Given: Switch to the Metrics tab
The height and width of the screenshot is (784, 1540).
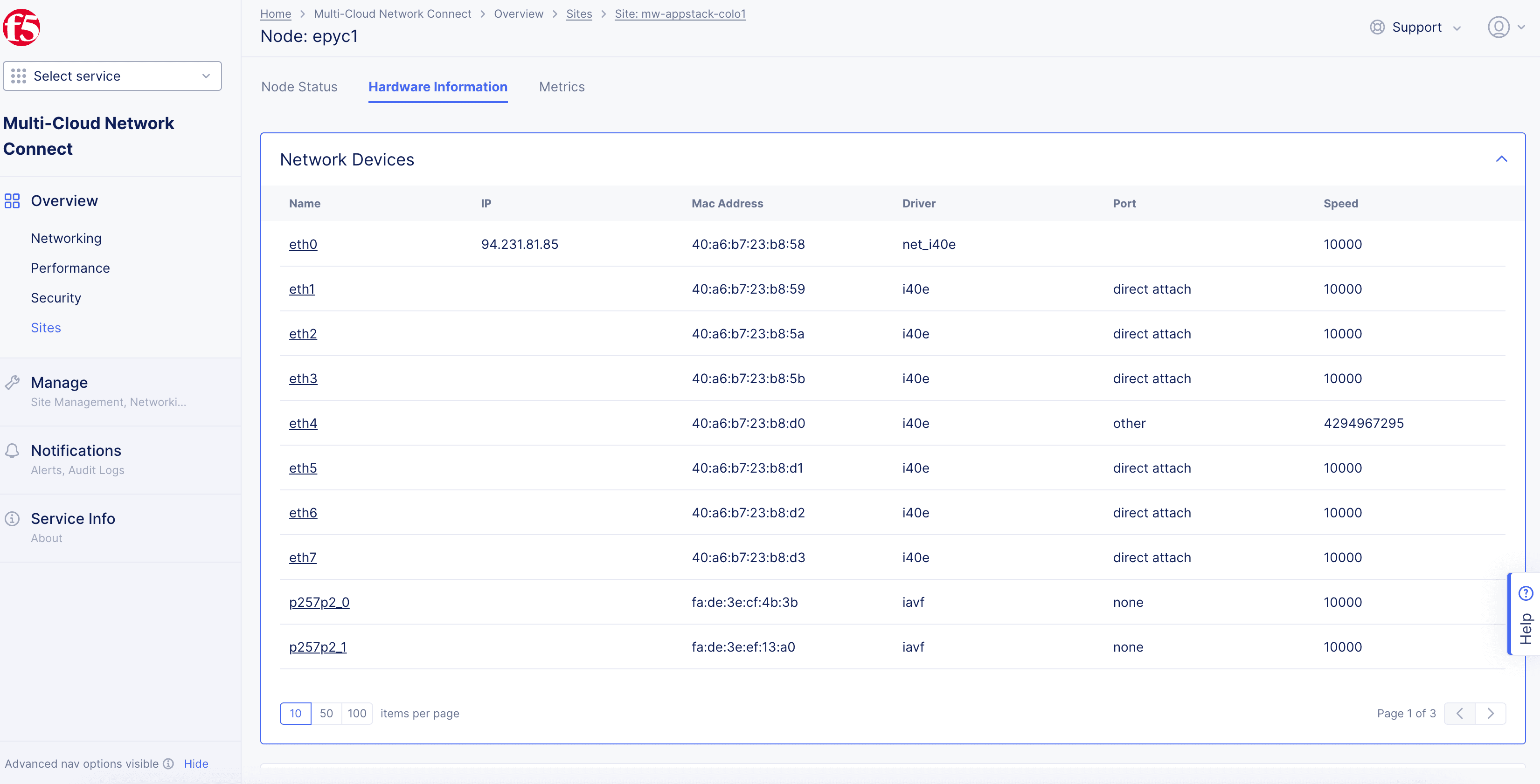Looking at the screenshot, I should (x=562, y=87).
